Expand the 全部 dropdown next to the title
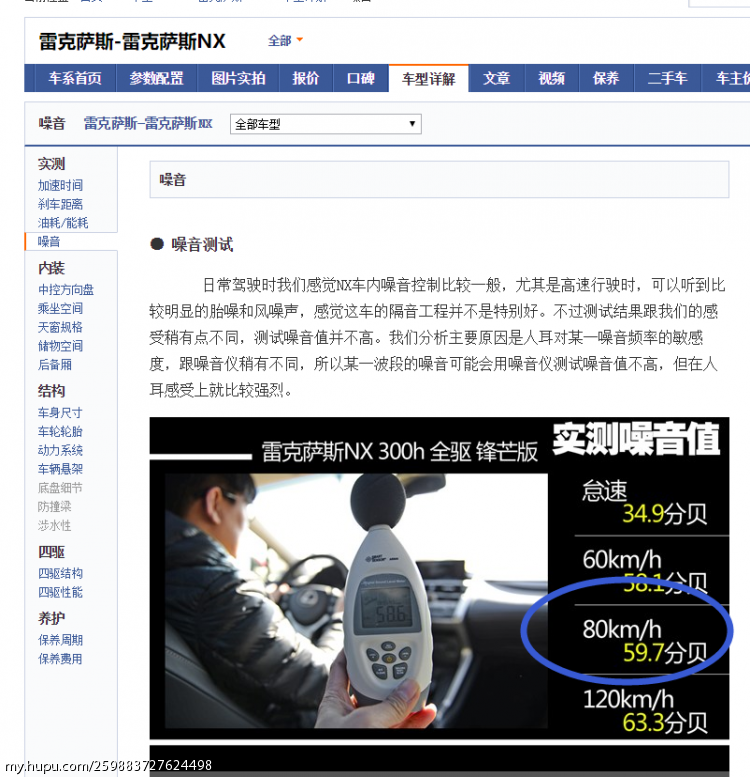 (285, 41)
